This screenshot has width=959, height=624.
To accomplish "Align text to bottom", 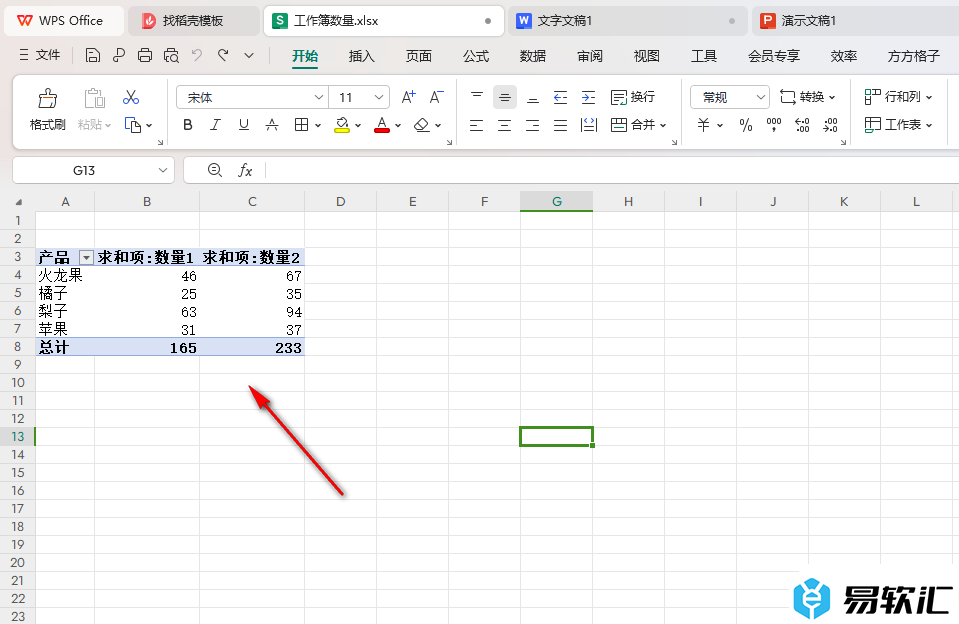I will [x=533, y=97].
